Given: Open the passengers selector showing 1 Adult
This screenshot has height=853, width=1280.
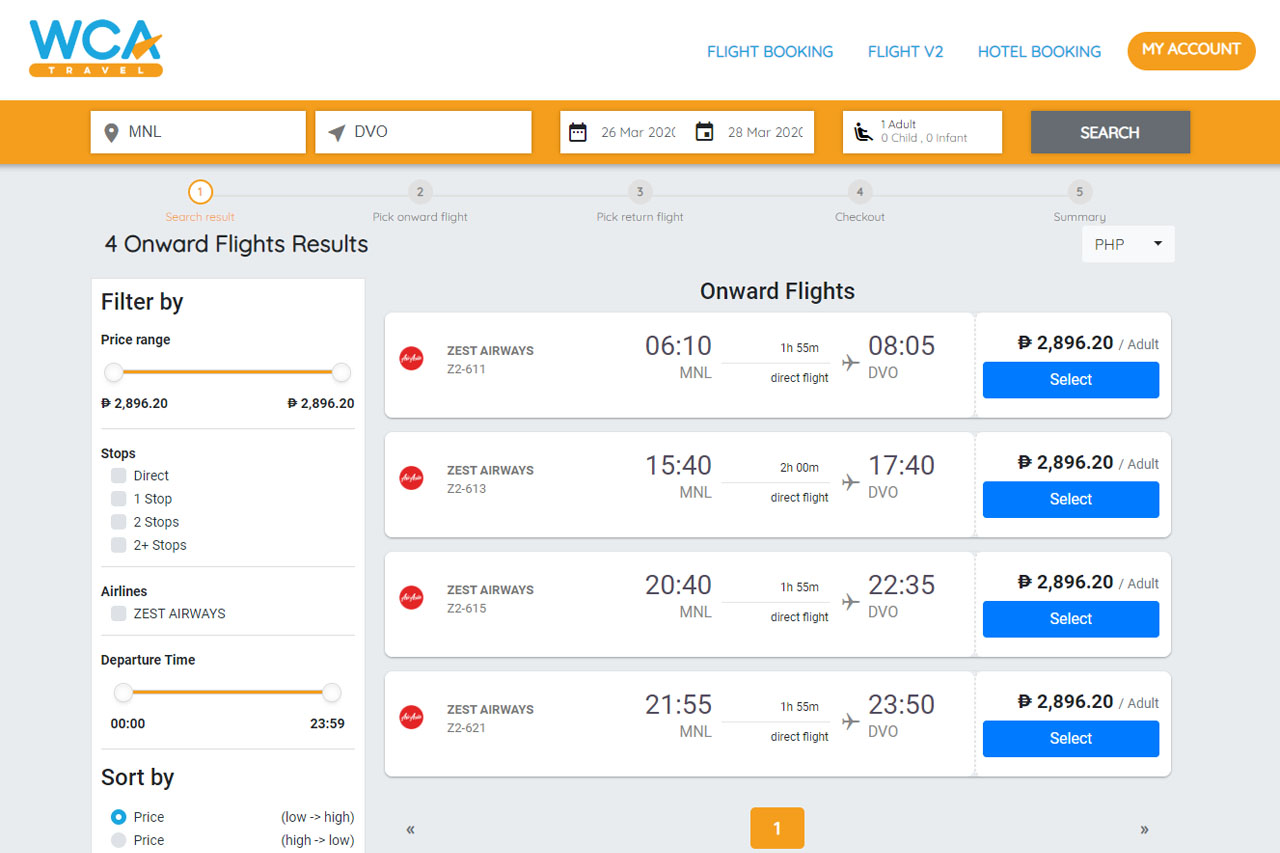Looking at the screenshot, I should (x=922, y=132).
